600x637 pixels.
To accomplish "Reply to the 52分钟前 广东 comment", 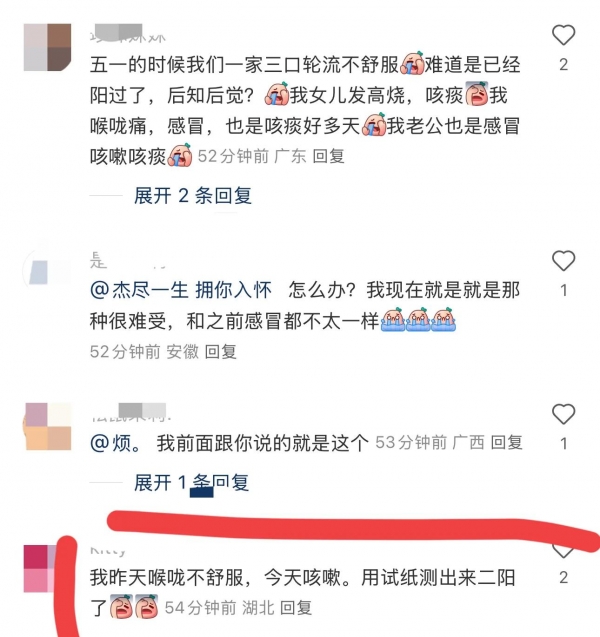I will tap(329, 156).
